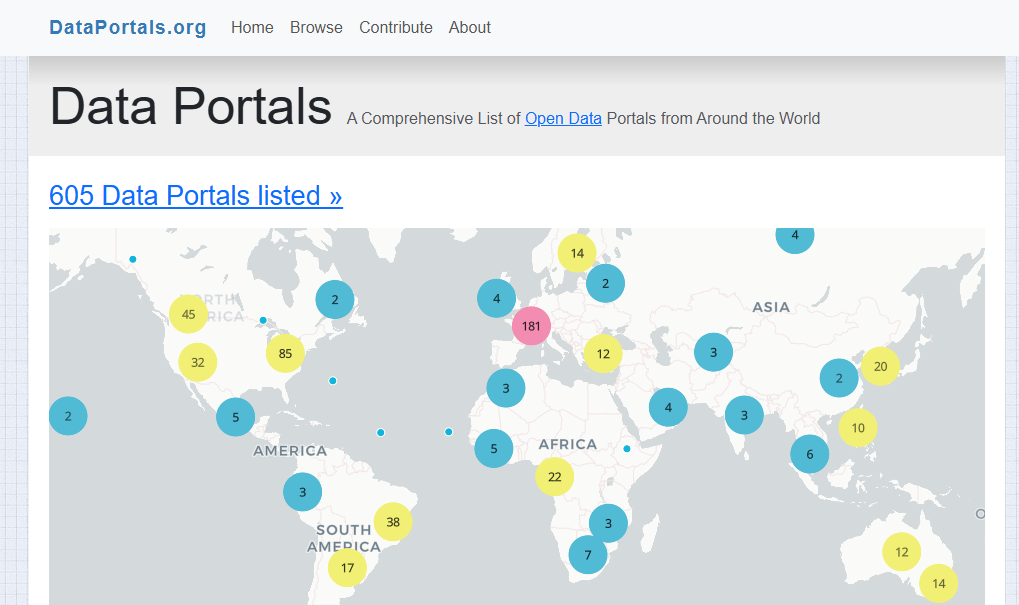The height and width of the screenshot is (605, 1019).
Task: Click the "181" cluster marker over France
Action: tap(531, 325)
